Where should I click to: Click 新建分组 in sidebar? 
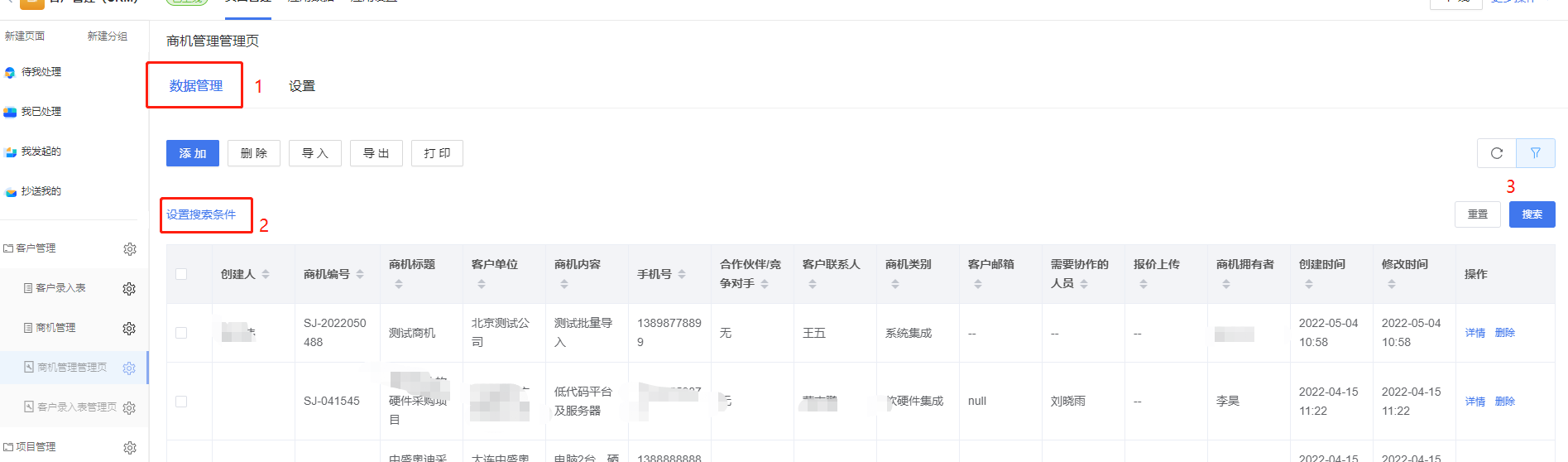108,36
